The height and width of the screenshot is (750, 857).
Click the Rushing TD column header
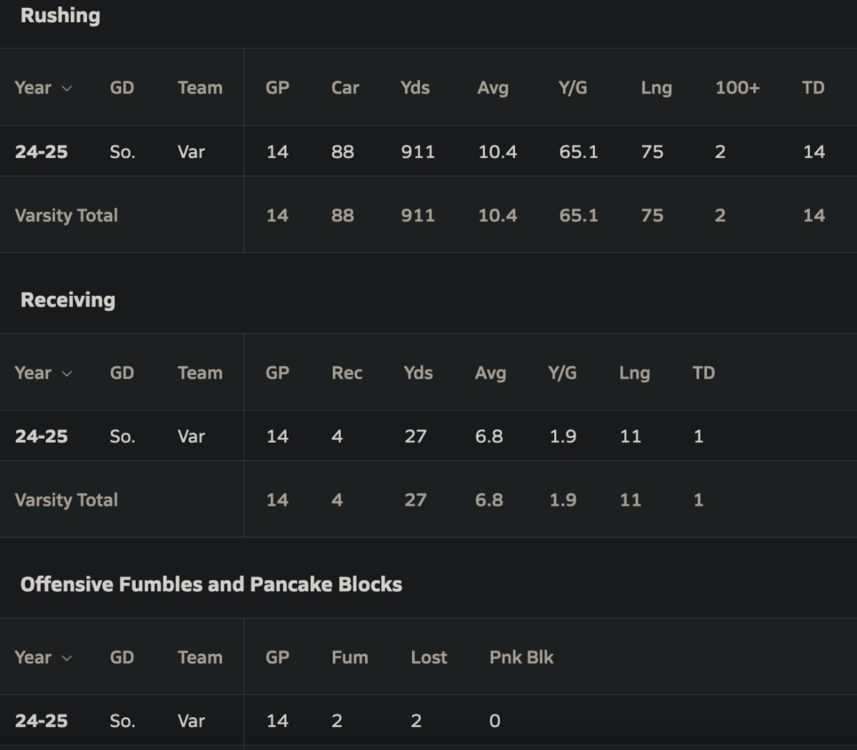click(x=813, y=88)
